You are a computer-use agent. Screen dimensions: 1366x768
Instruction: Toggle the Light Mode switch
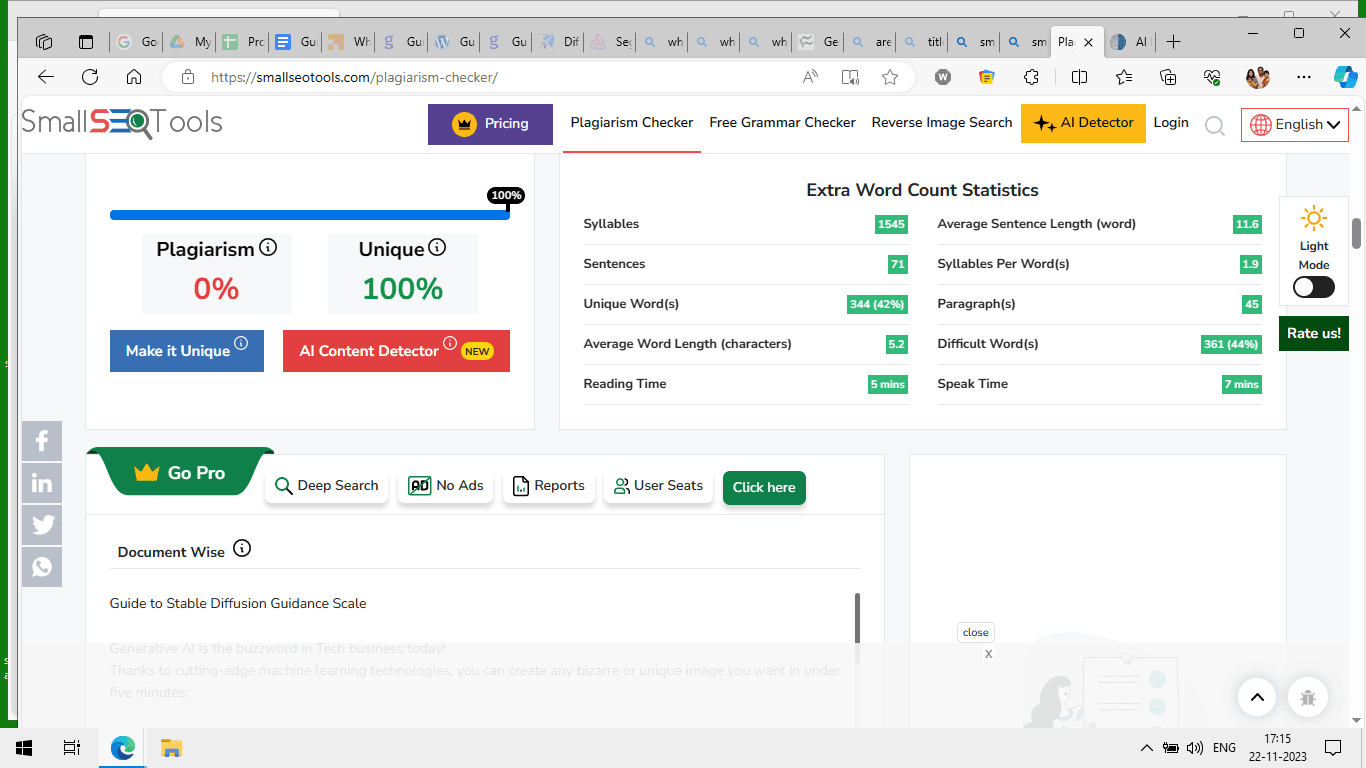[1313, 287]
